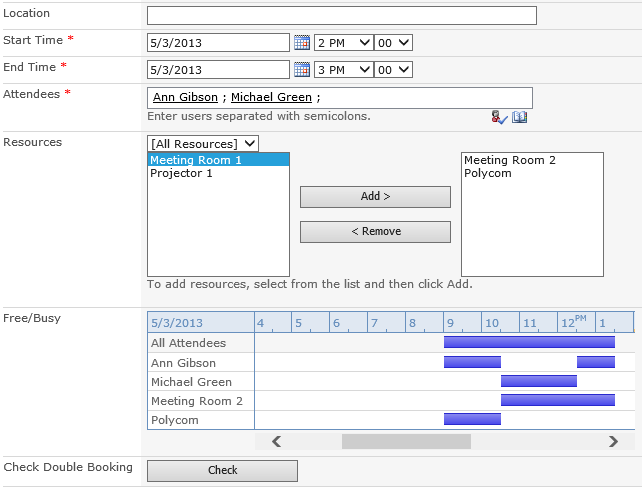Click into the Location text field
642x487 pixels.
coord(341,16)
